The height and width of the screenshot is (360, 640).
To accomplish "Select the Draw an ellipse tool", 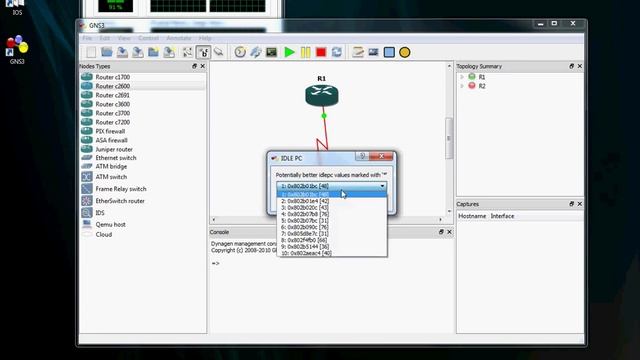I will (x=404, y=52).
